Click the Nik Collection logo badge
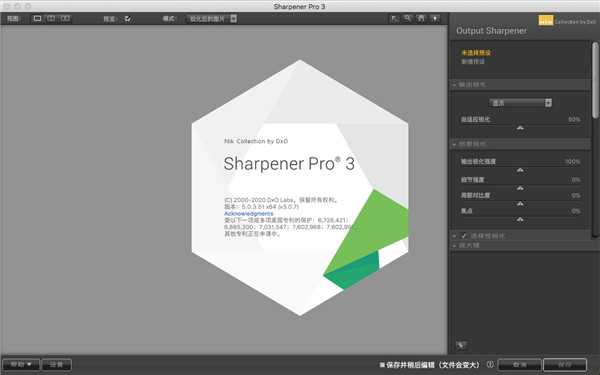The height and width of the screenshot is (375, 600). [546, 20]
